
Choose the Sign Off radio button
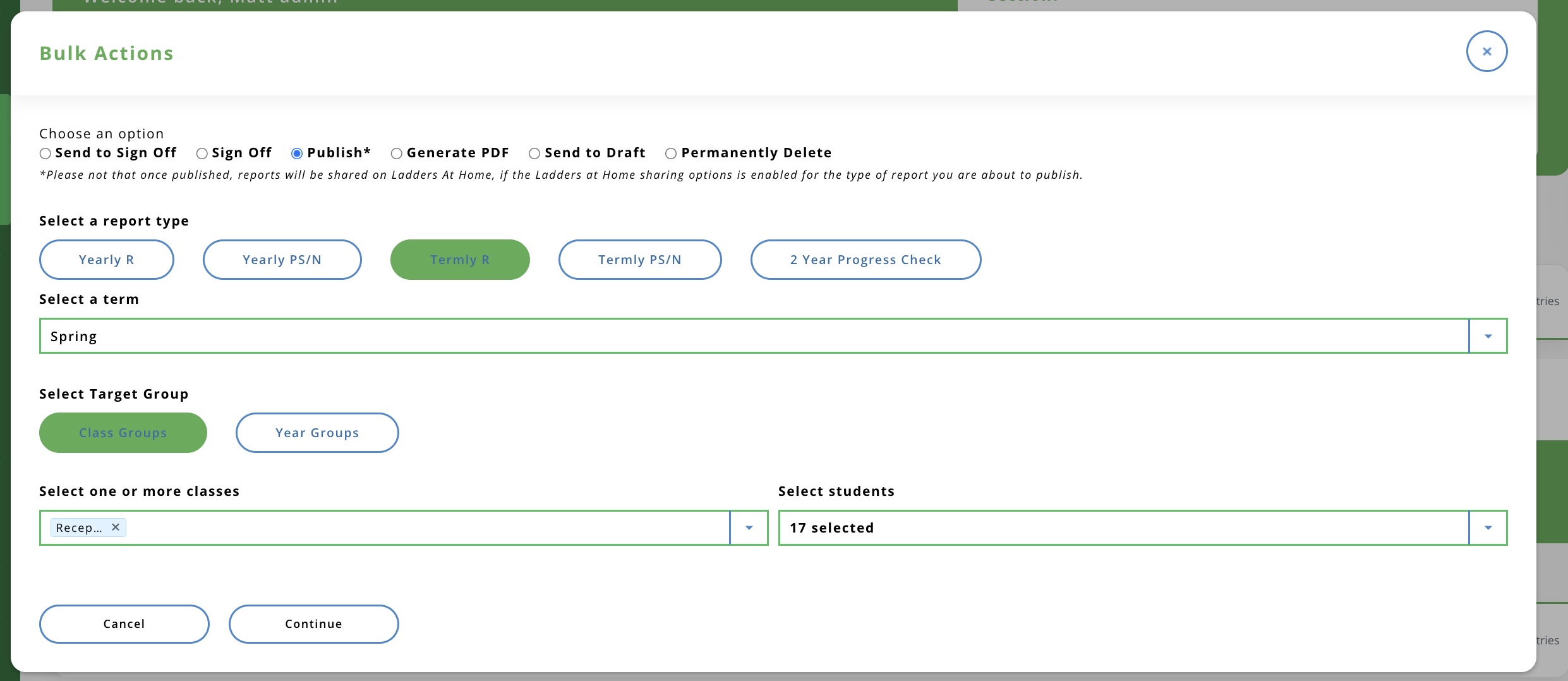[202, 154]
